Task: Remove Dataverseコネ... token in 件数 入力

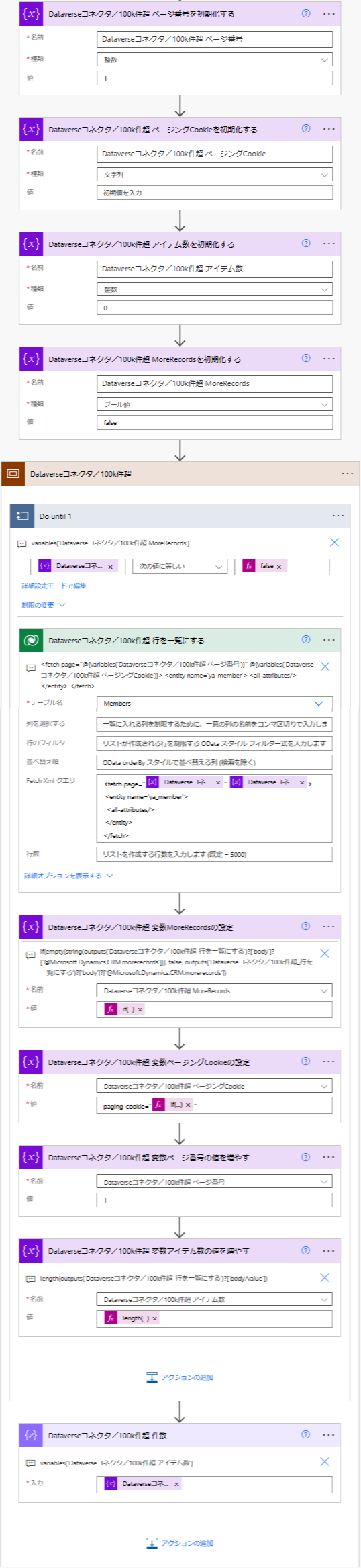Action: click(x=176, y=1484)
